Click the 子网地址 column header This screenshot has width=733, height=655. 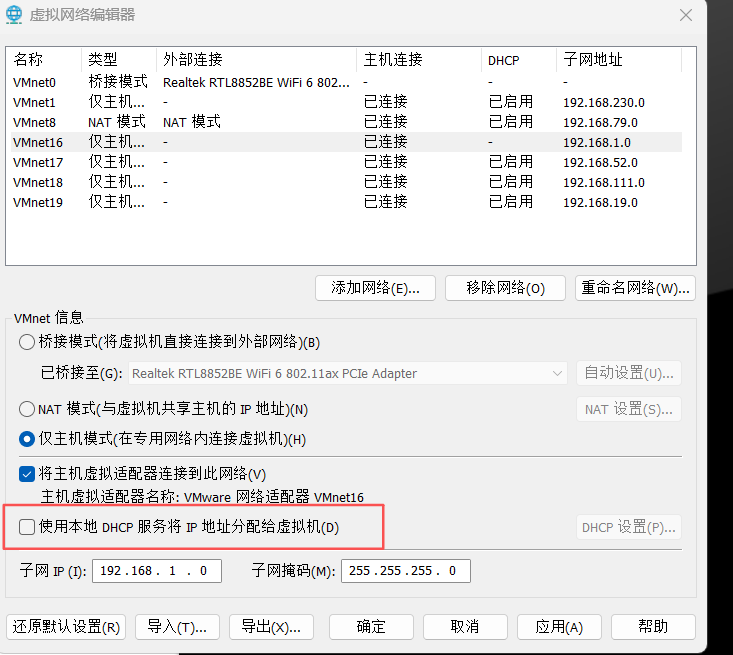[x=619, y=60]
